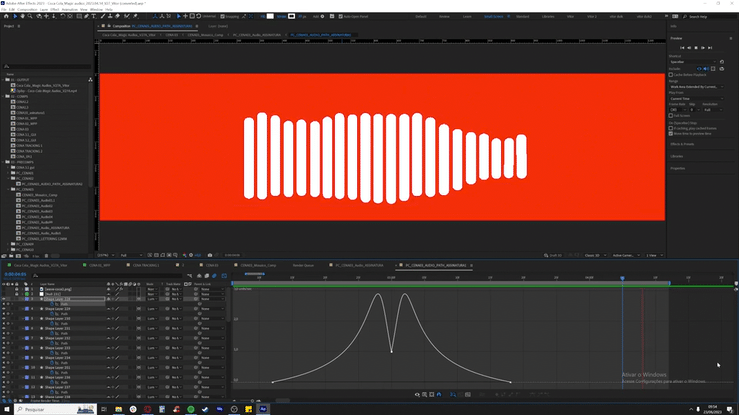Open the Composition menu
Viewport: 739px width, 415px height.
coord(27,9)
